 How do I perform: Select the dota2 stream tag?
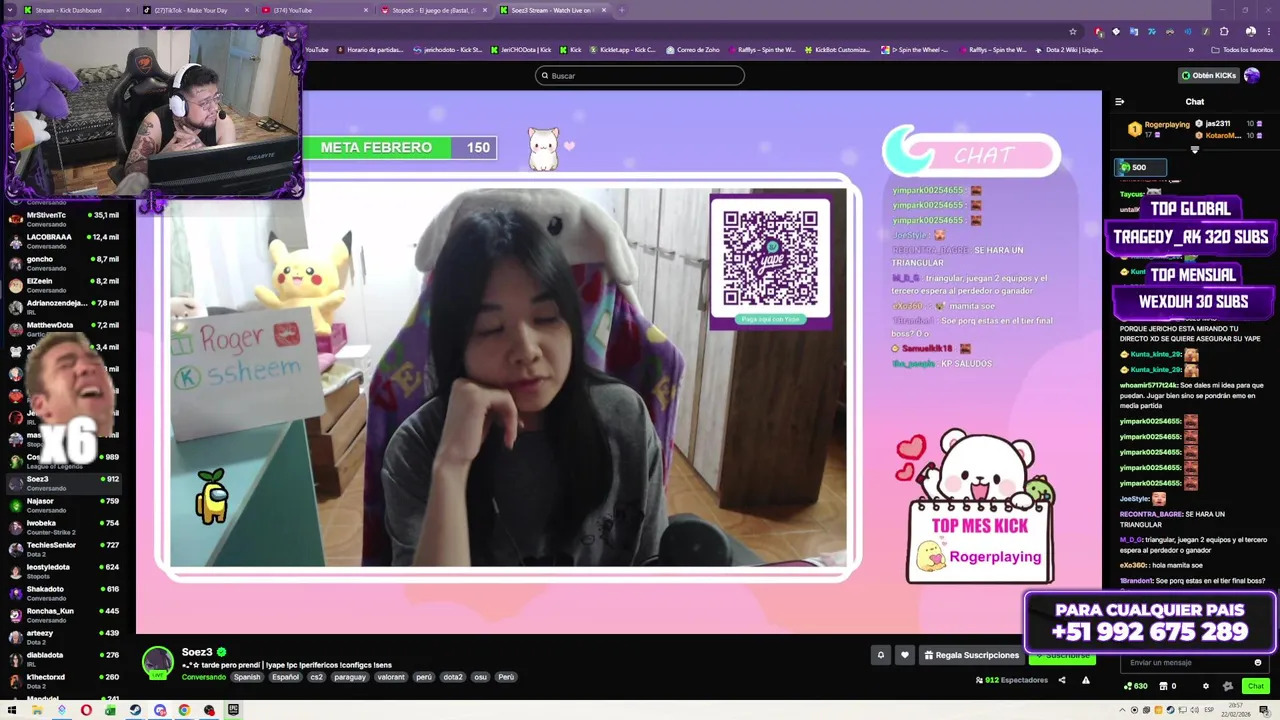(453, 677)
